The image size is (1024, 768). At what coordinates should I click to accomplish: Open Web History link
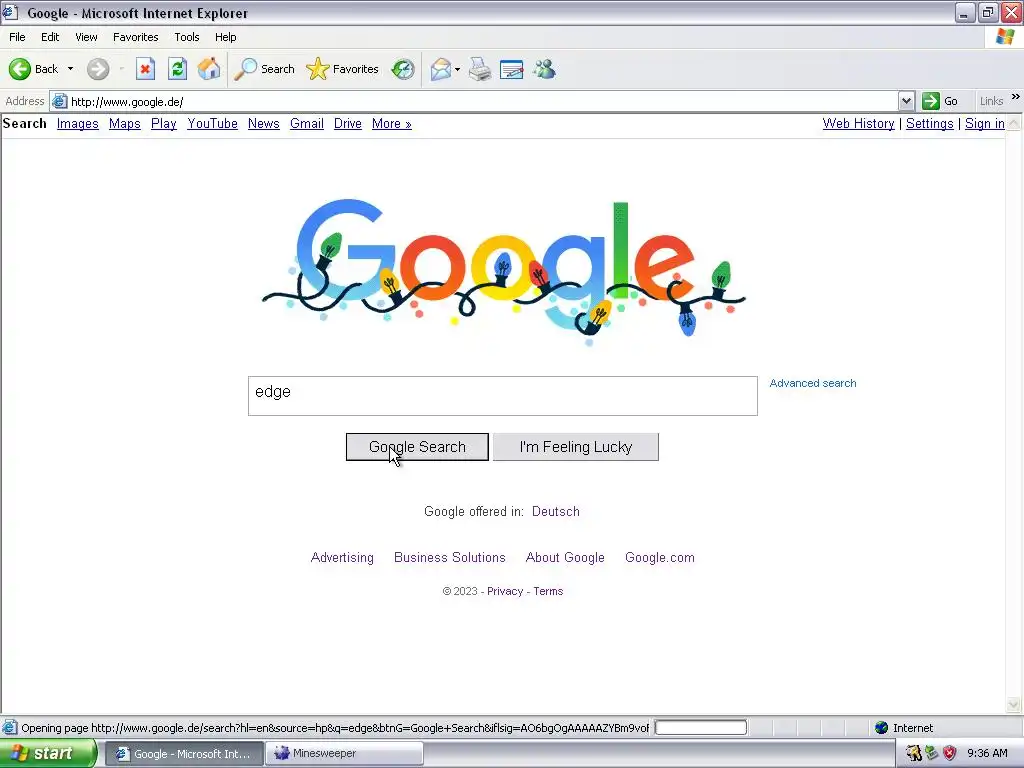click(858, 123)
